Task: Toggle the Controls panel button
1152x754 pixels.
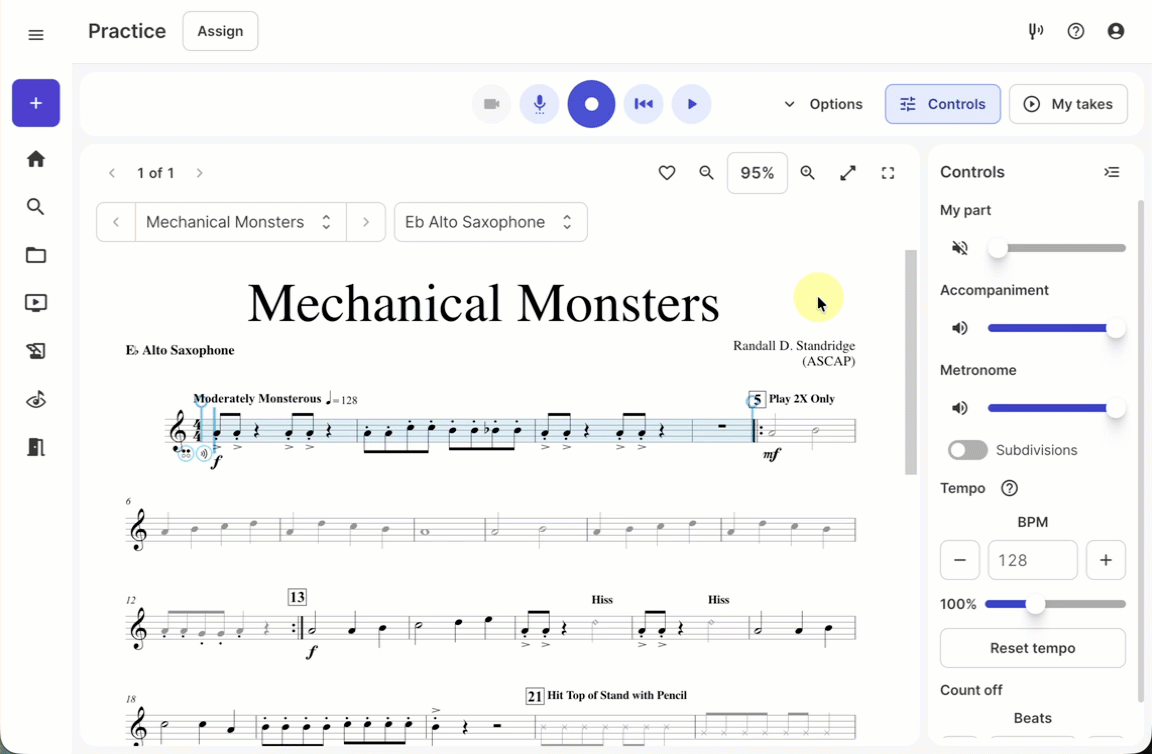Action: (x=943, y=104)
